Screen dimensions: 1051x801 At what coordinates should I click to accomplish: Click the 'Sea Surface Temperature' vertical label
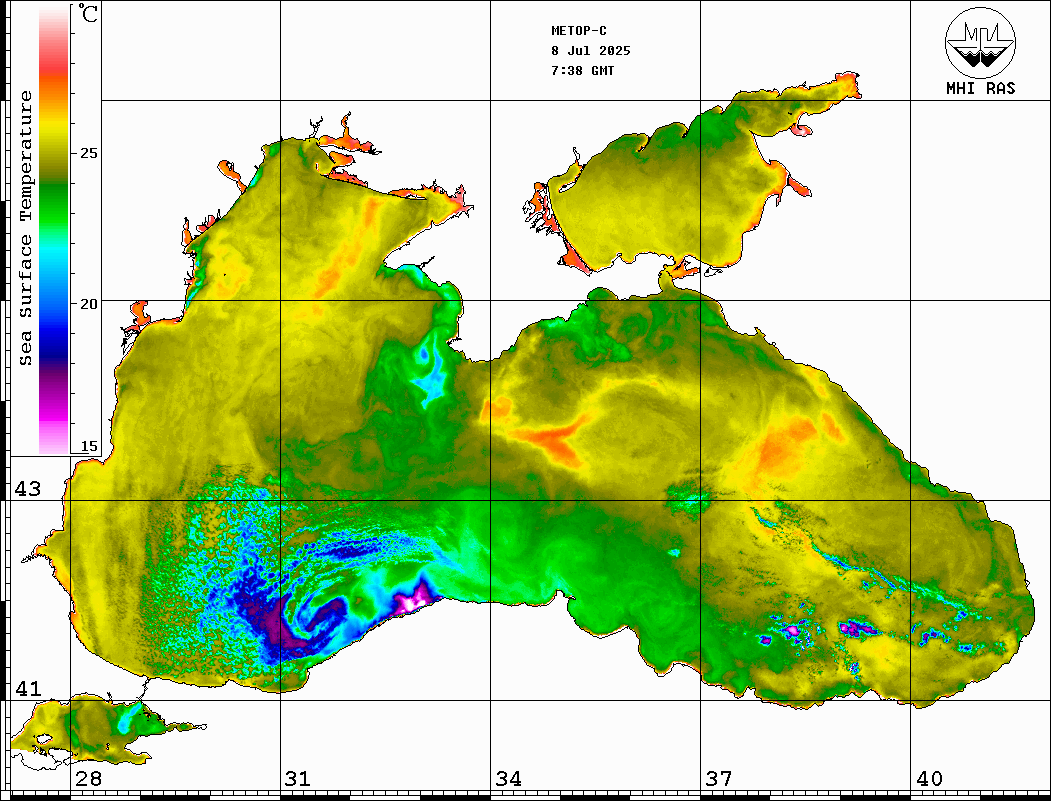tap(26, 228)
